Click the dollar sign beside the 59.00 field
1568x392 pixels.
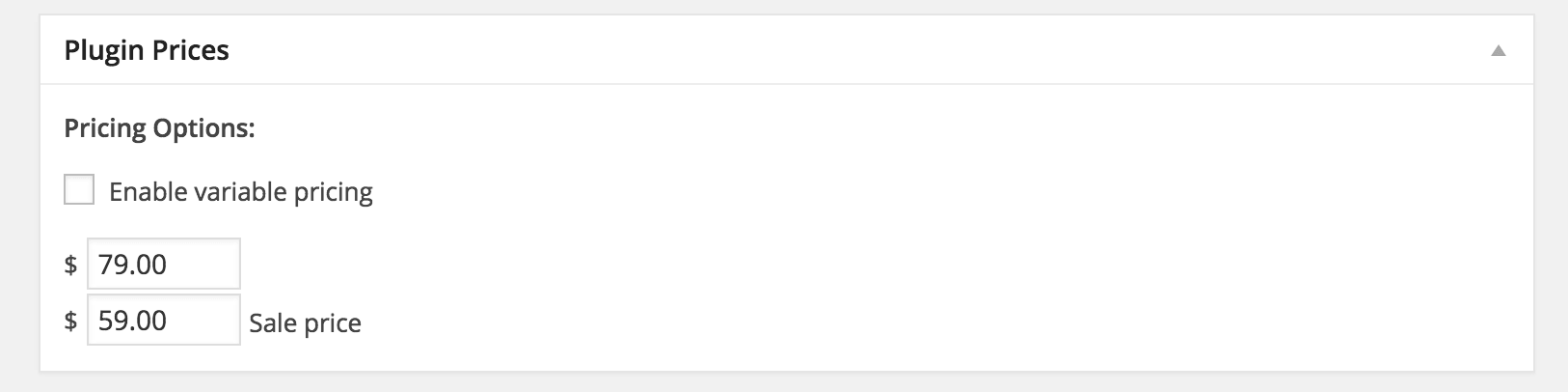pyautogui.click(x=70, y=321)
